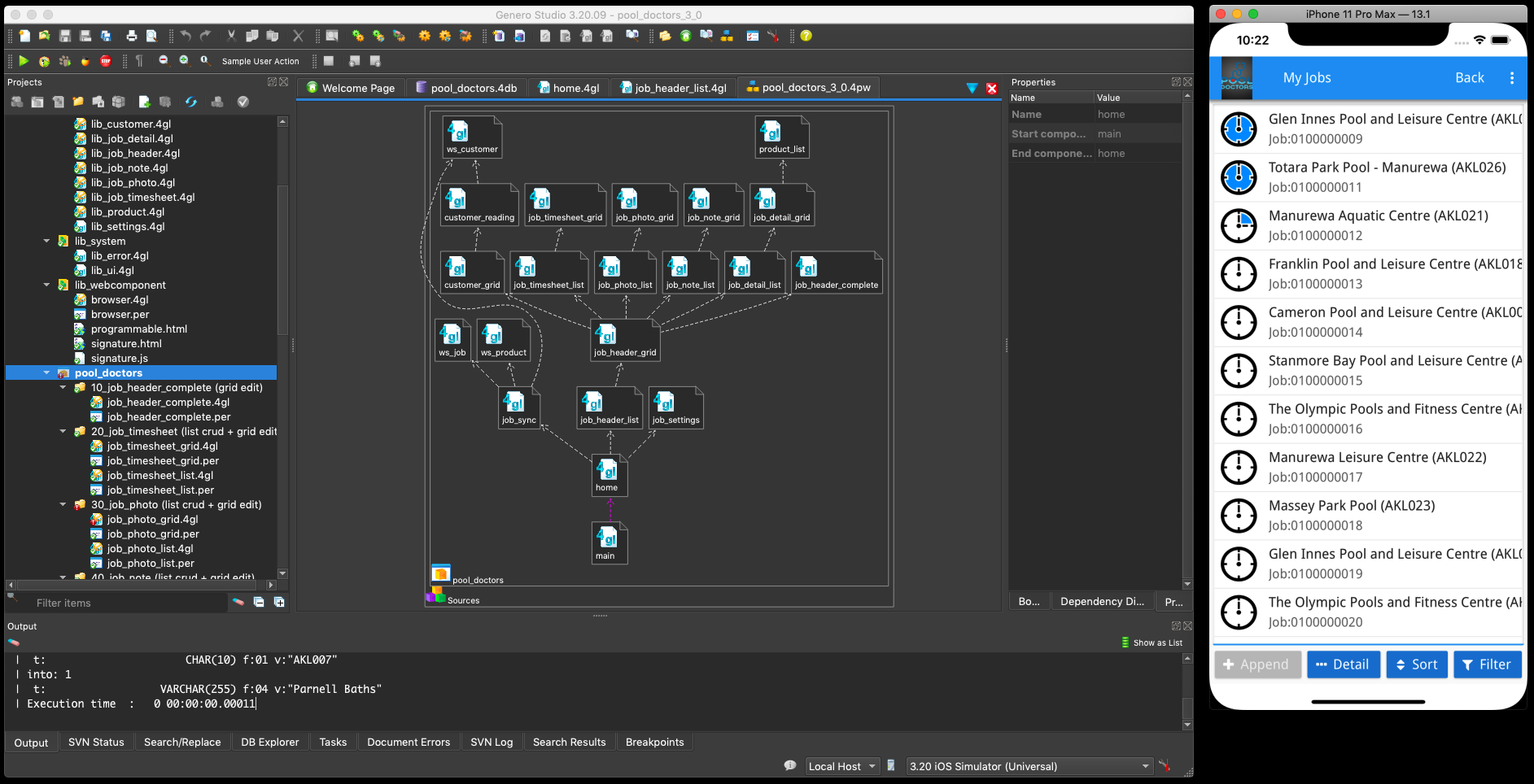Print using the printer toolbar icon
Image resolution: width=1534 pixels, height=784 pixels.
coord(131,36)
